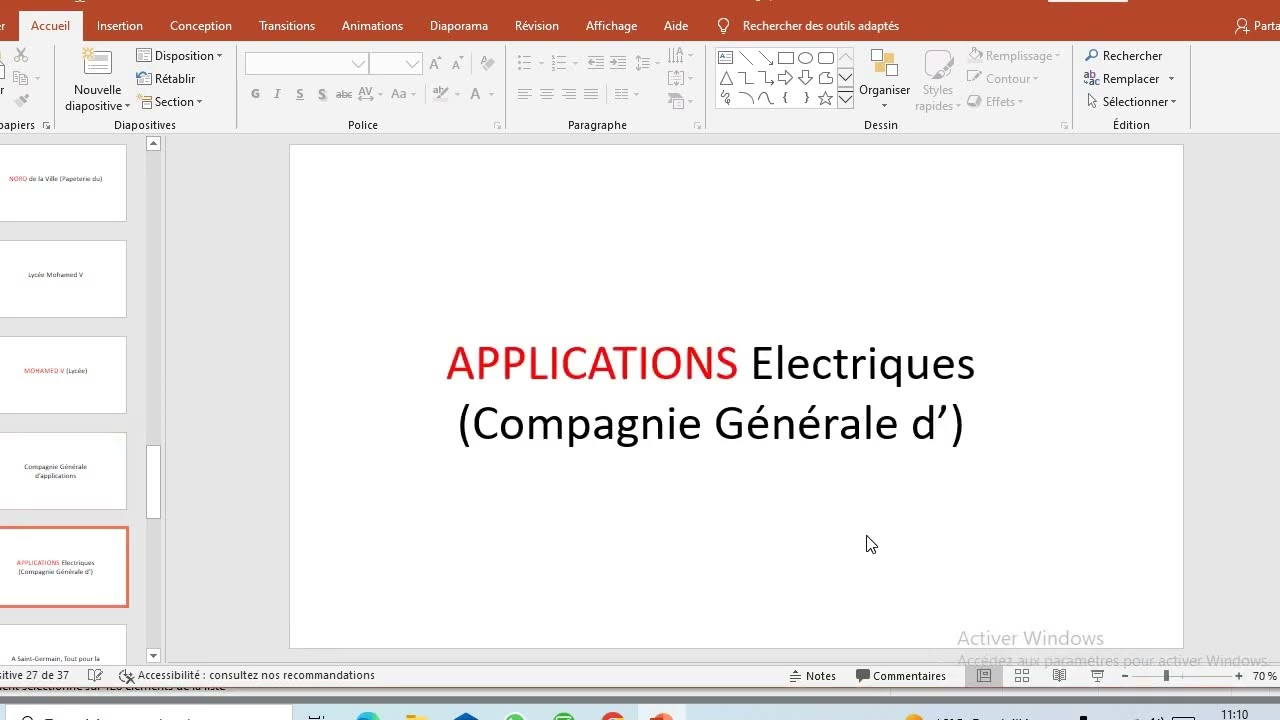
Task: Open the Diaporama tab
Action: [x=459, y=26]
